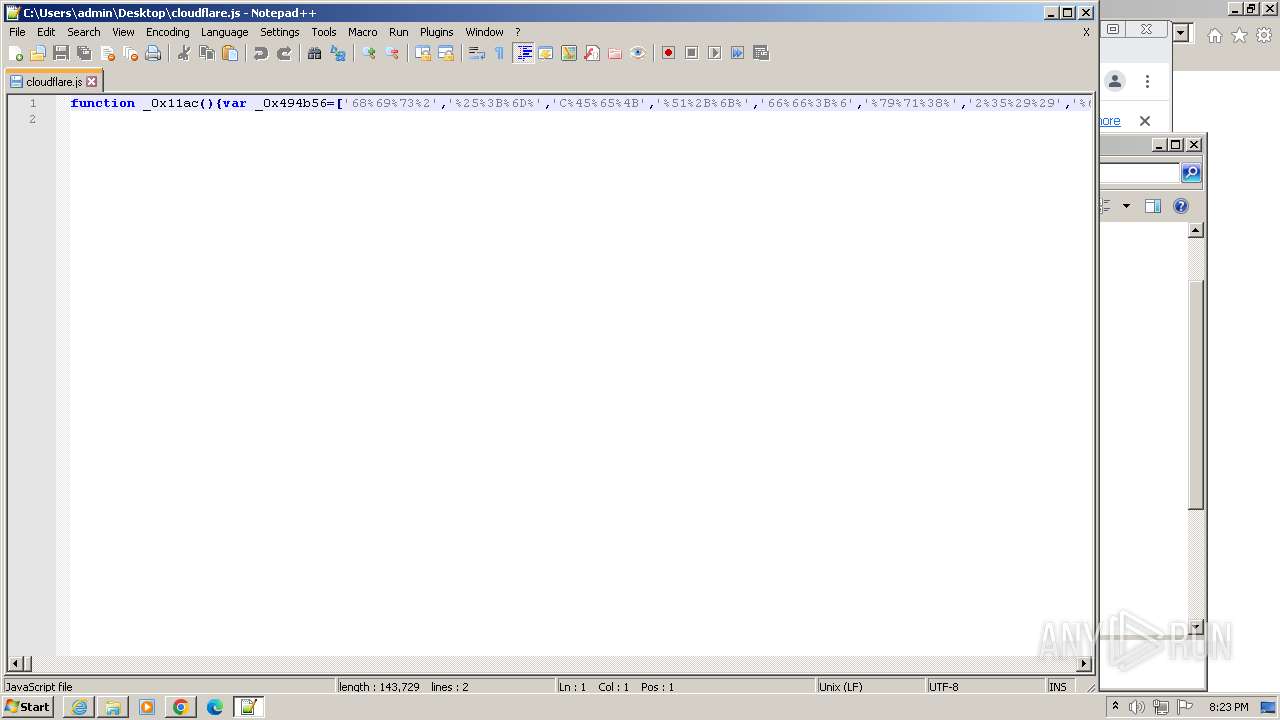This screenshot has height=720, width=1280.
Task: Open the Function List toolbar icon
Action: [592, 53]
